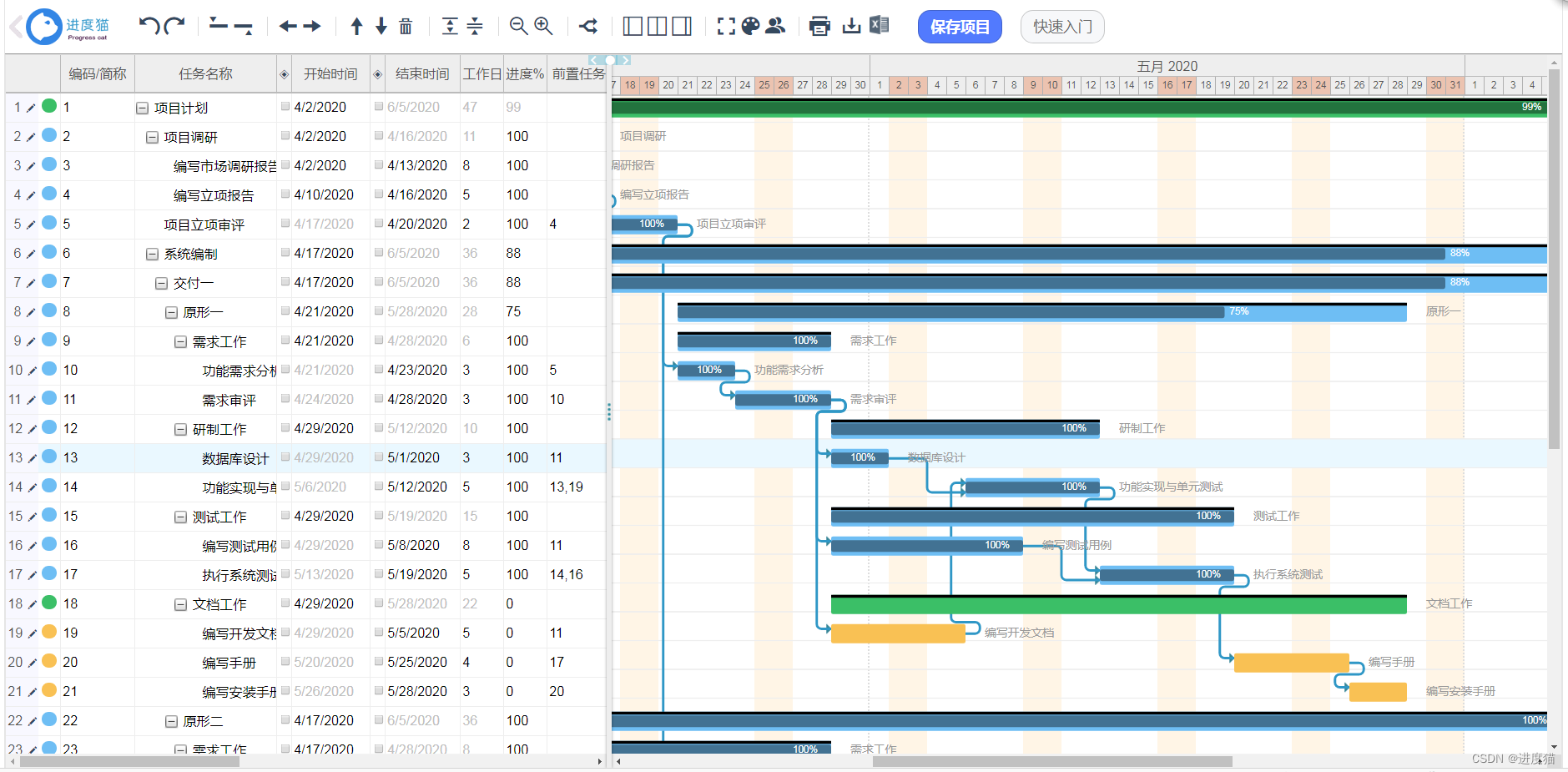Export the project to Excel
The height and width of the screenshot is (772, 1568).
point(879,26)
